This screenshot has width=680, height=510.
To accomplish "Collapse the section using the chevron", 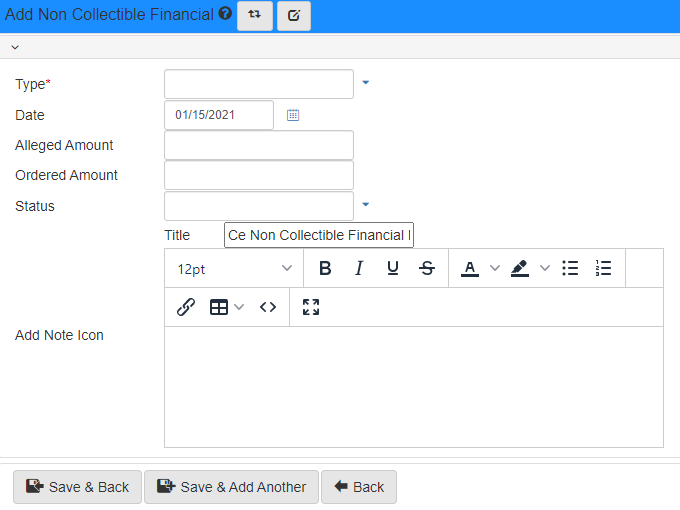I will tap(15, 47).
